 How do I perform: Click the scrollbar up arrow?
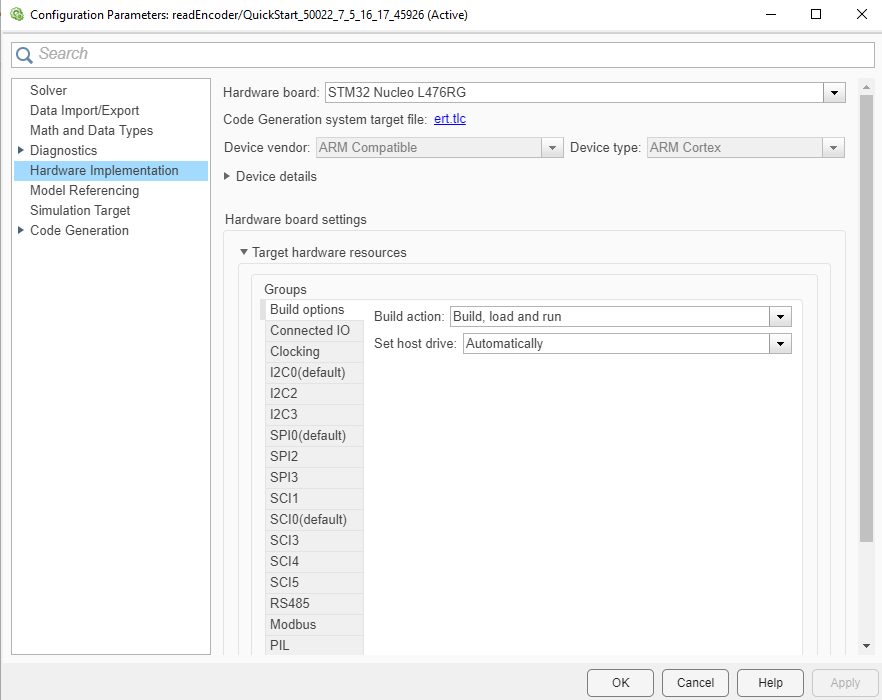pyautogui.click(x=866, y=87)
